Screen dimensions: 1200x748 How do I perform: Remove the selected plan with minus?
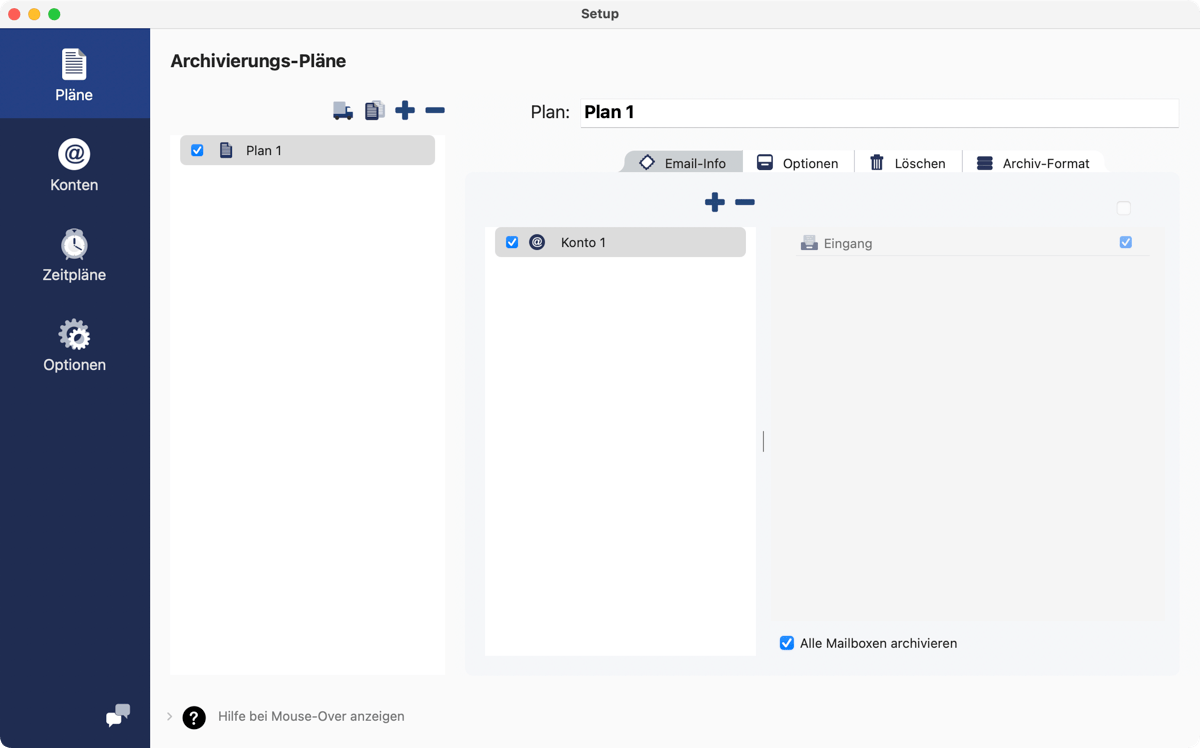coord(435,110)
